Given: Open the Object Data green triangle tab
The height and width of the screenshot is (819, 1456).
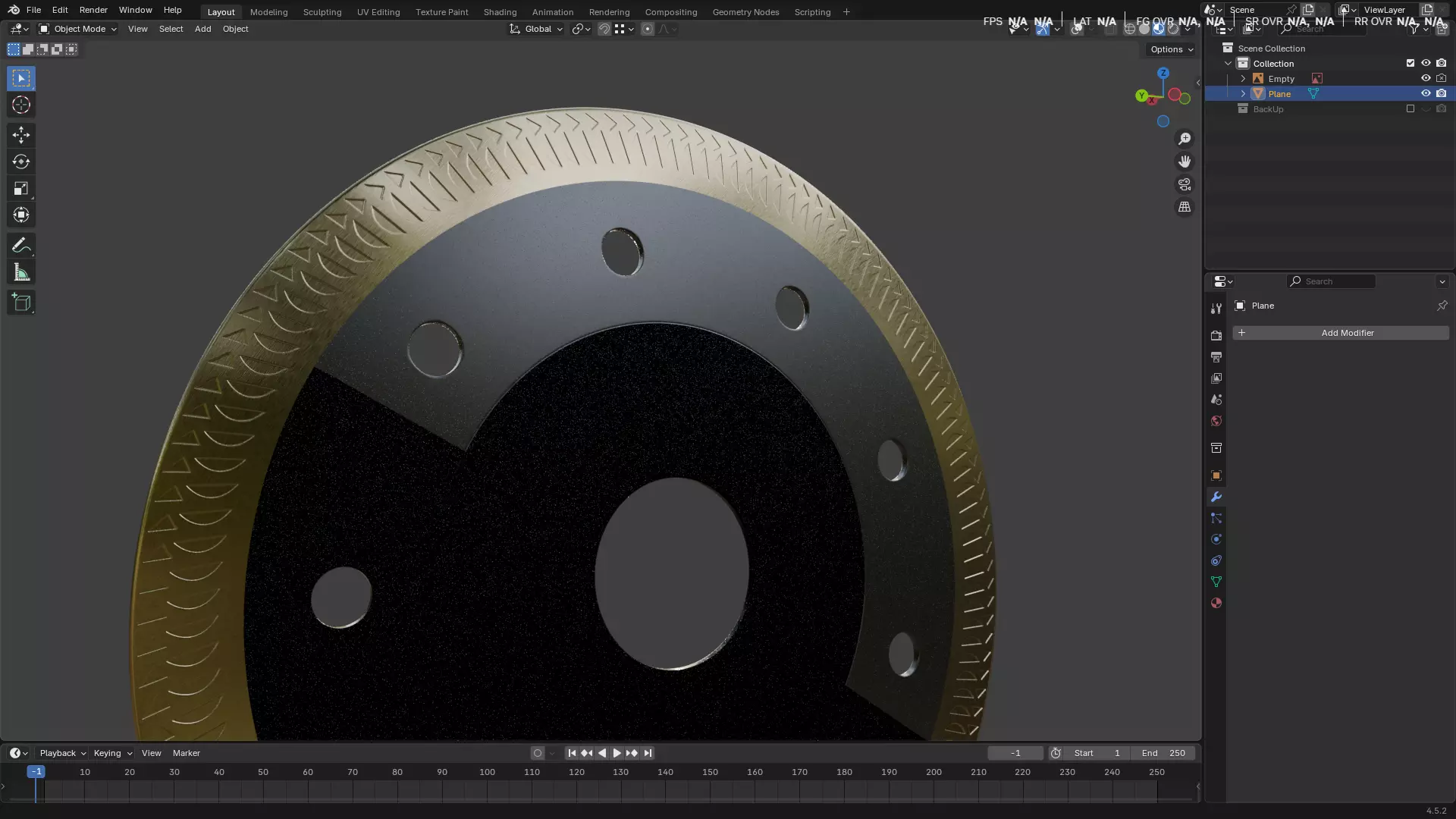Looking at the screenshot, I should pyautogui.click(x=1216, y=582).
